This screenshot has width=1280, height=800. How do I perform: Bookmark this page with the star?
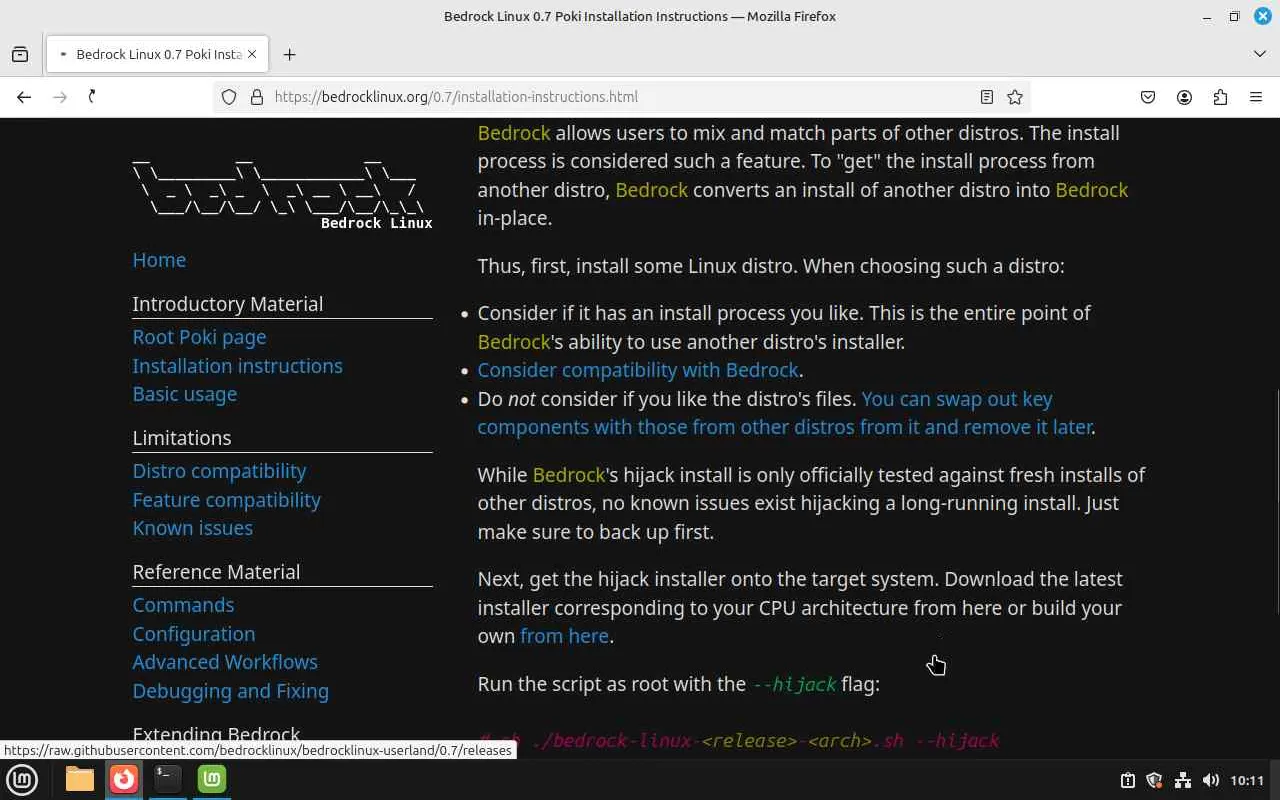tap(1015, 97)
